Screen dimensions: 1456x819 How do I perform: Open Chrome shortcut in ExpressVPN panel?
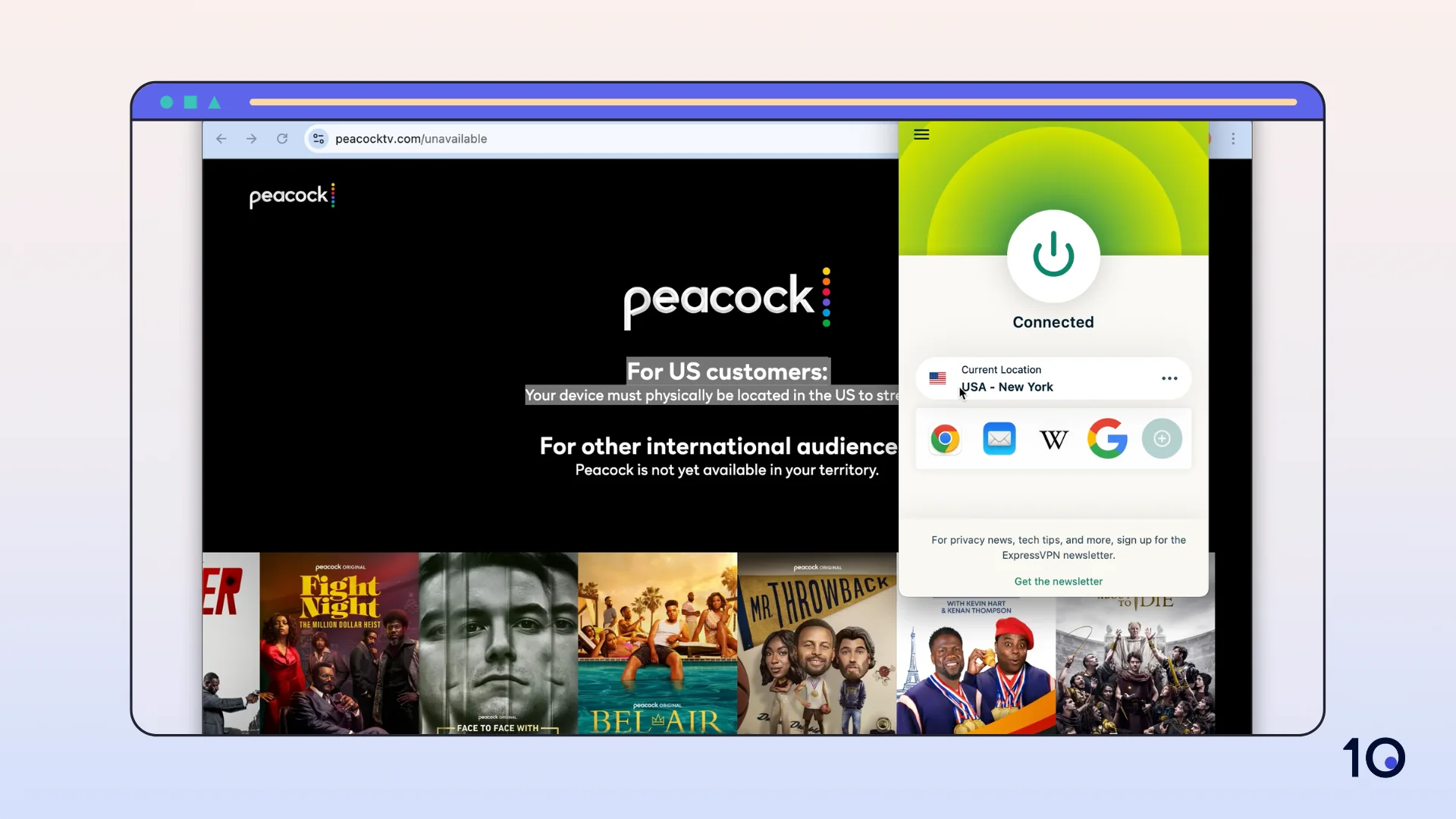[x=945, y=438]
